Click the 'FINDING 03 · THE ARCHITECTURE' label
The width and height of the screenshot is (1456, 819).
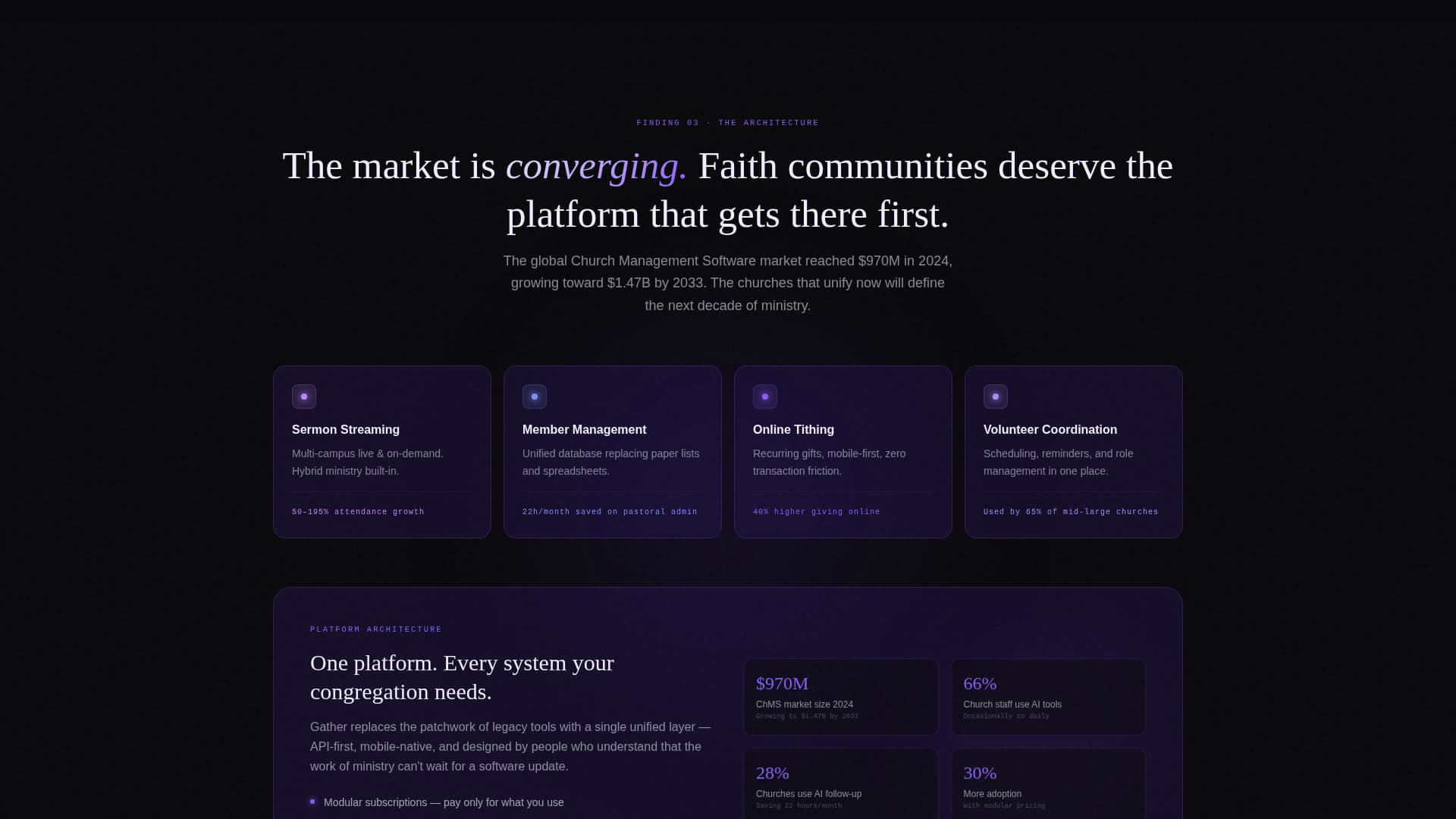[728, 123]
